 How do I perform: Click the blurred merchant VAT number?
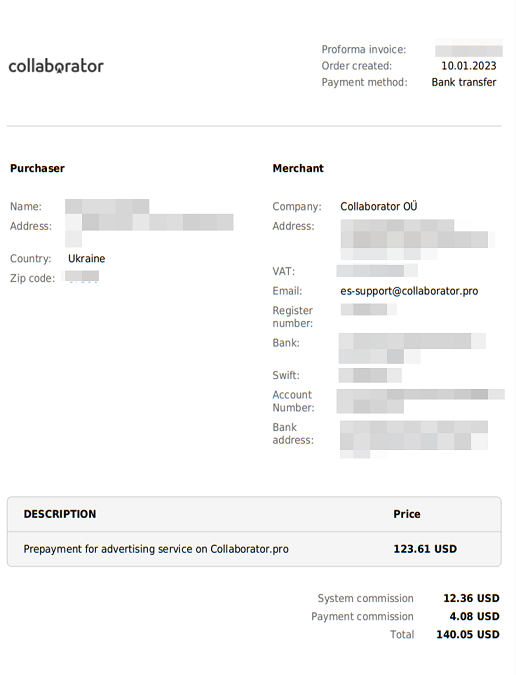pyautogui.click(x=377, y=271)
